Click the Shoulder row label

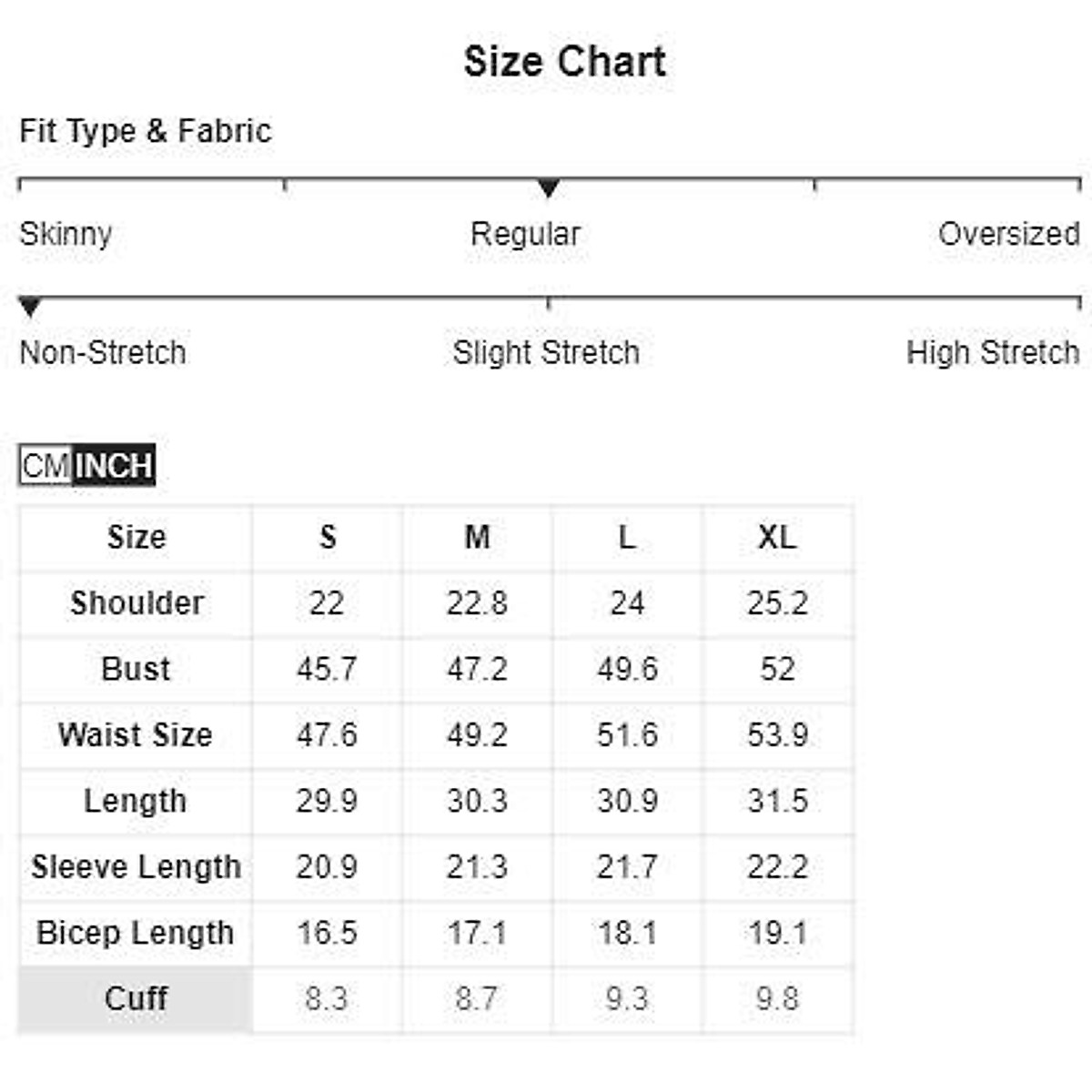(x=136, y=603)
